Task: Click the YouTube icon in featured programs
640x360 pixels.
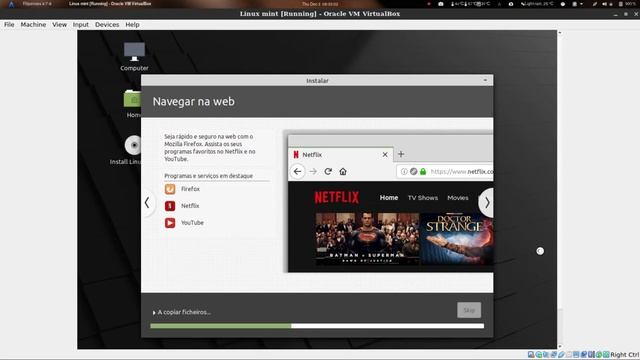Action: [170, 222]
